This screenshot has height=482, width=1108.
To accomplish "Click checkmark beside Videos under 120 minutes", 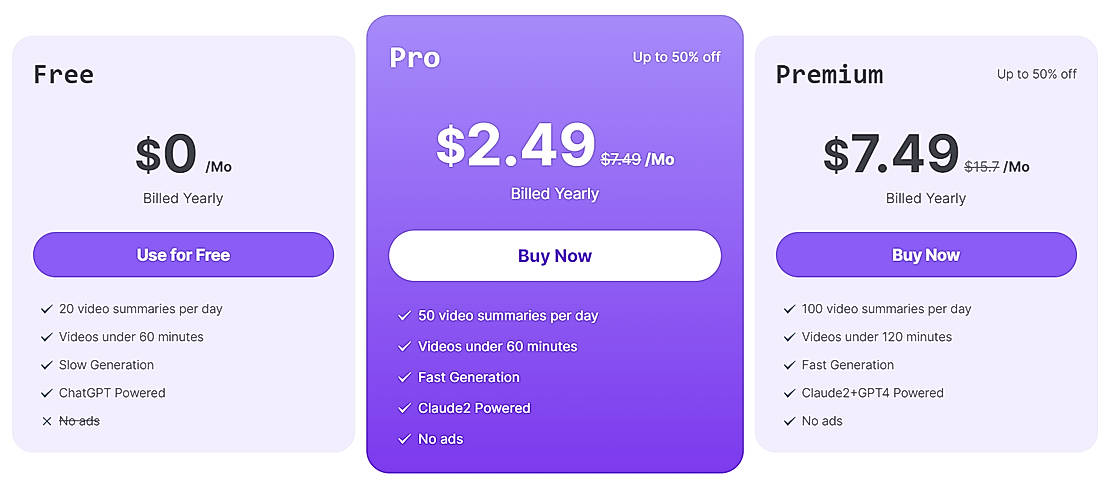I will point(790,337).
